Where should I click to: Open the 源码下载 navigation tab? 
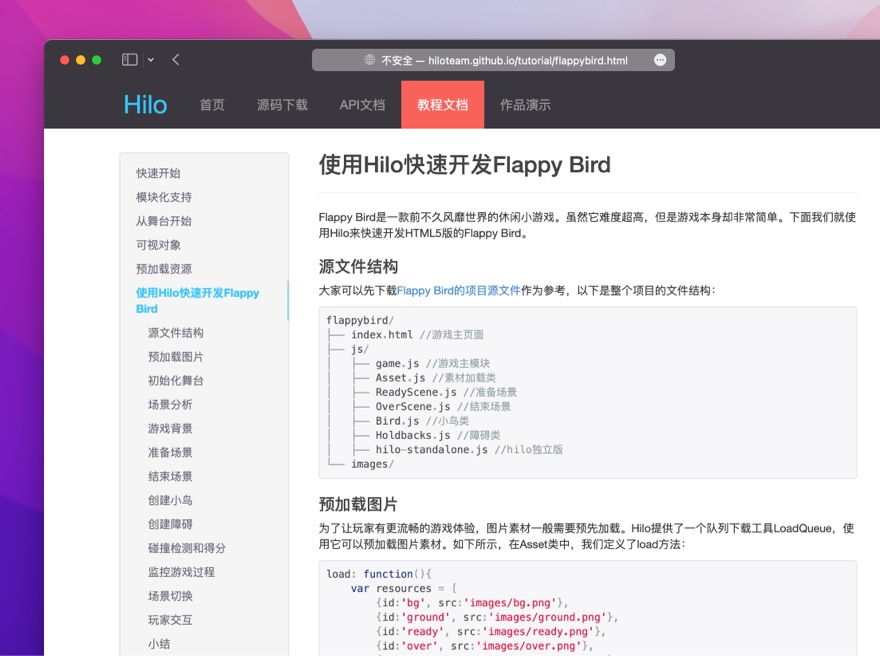pos(282,105)
